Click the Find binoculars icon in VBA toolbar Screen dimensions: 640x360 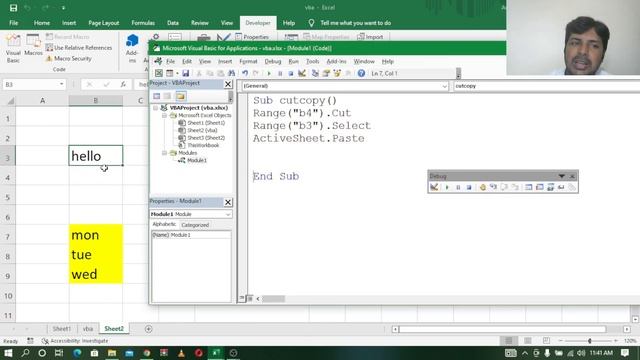click(x=231, y=73)
